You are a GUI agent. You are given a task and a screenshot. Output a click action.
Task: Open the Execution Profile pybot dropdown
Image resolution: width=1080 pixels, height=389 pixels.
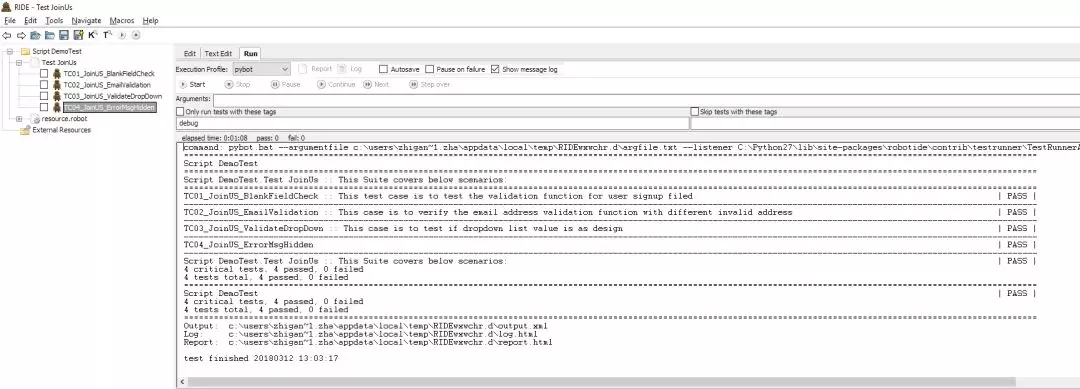point(261,69)
